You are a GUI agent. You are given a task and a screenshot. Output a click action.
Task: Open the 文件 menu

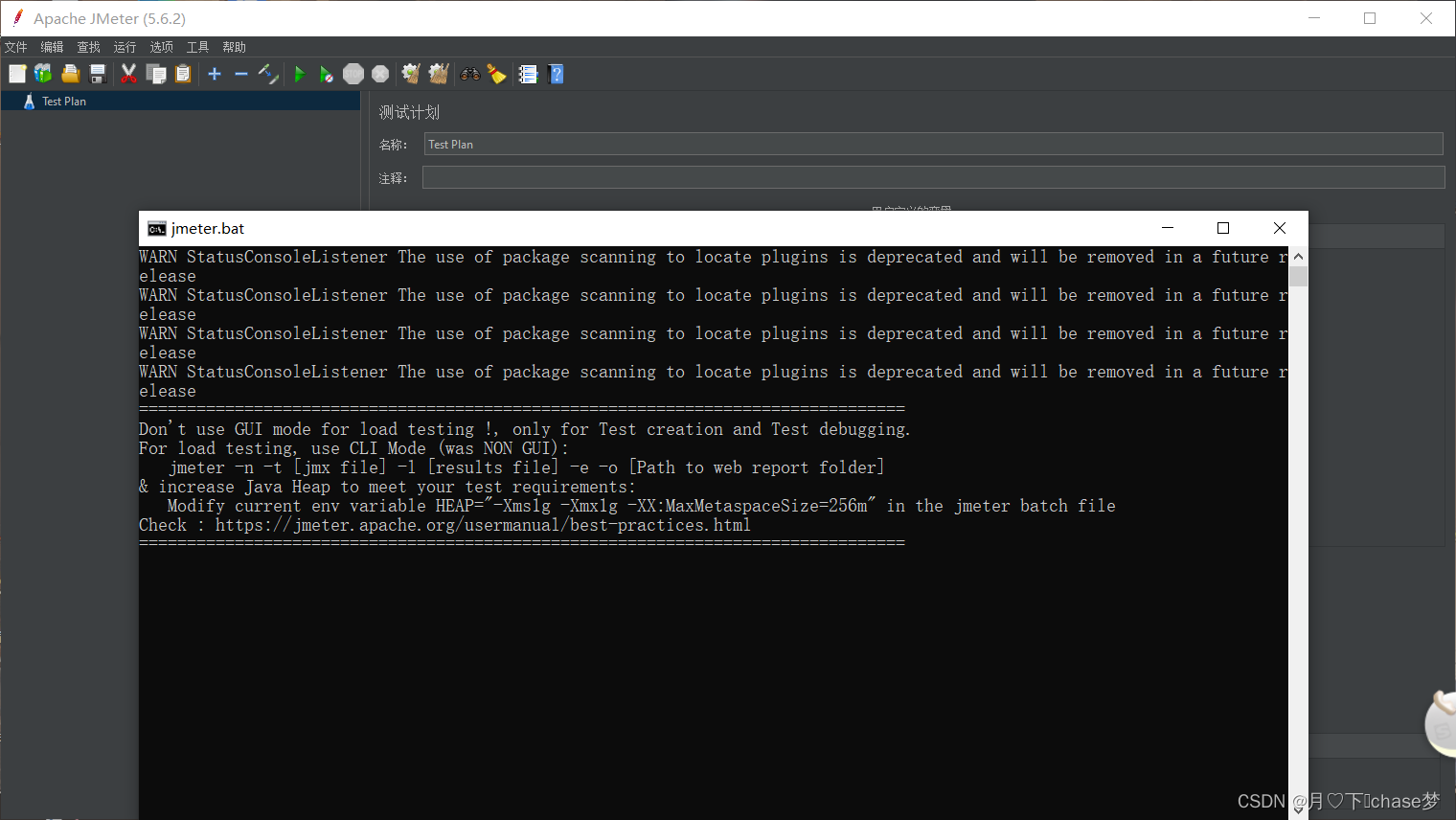point(15,47)
